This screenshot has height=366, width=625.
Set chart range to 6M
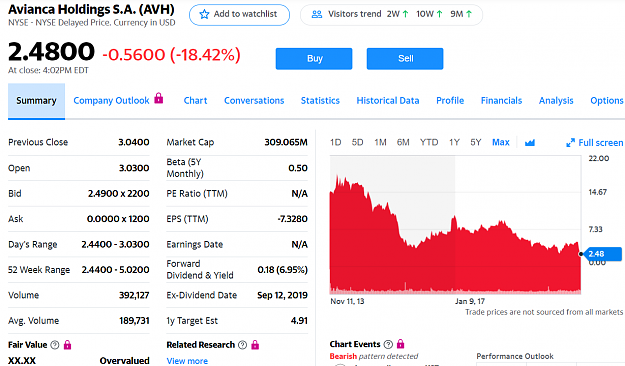click(x=403, y=142)
